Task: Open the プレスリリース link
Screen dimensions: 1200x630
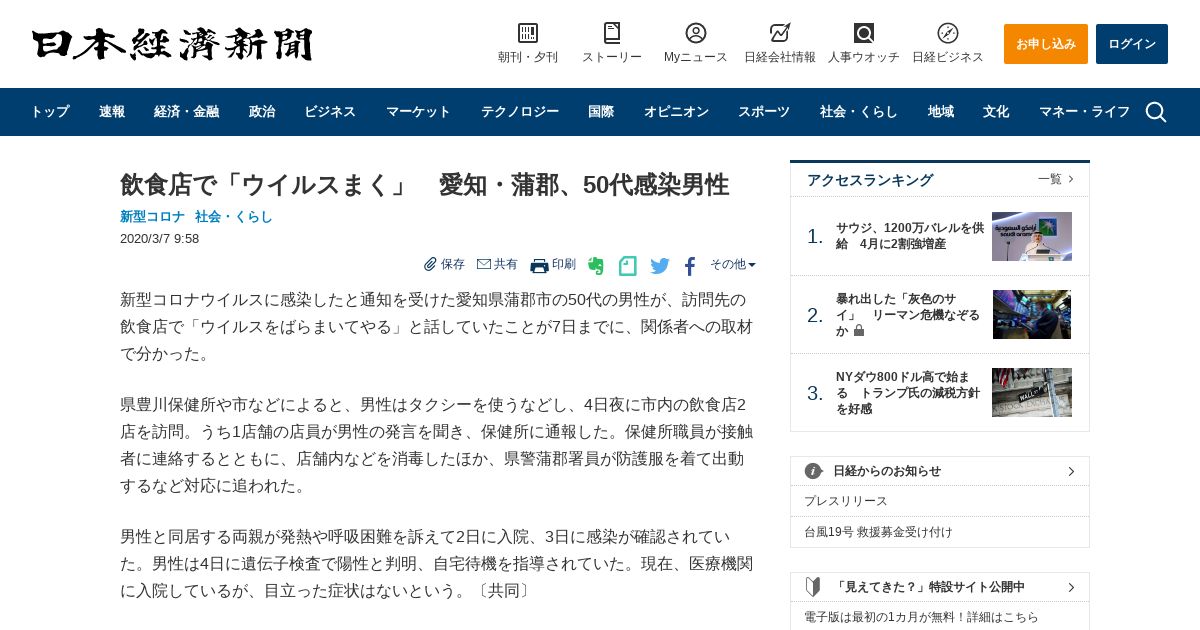Action: coord(846,501)
